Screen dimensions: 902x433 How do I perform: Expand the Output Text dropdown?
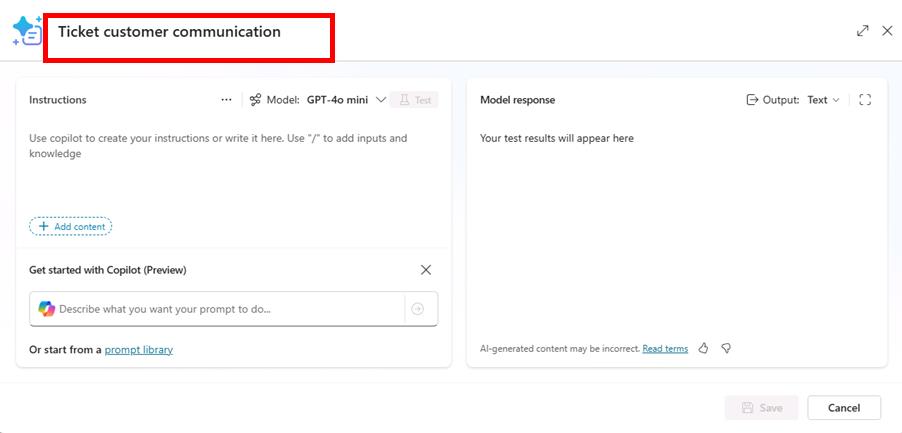[x=823, y=100]
